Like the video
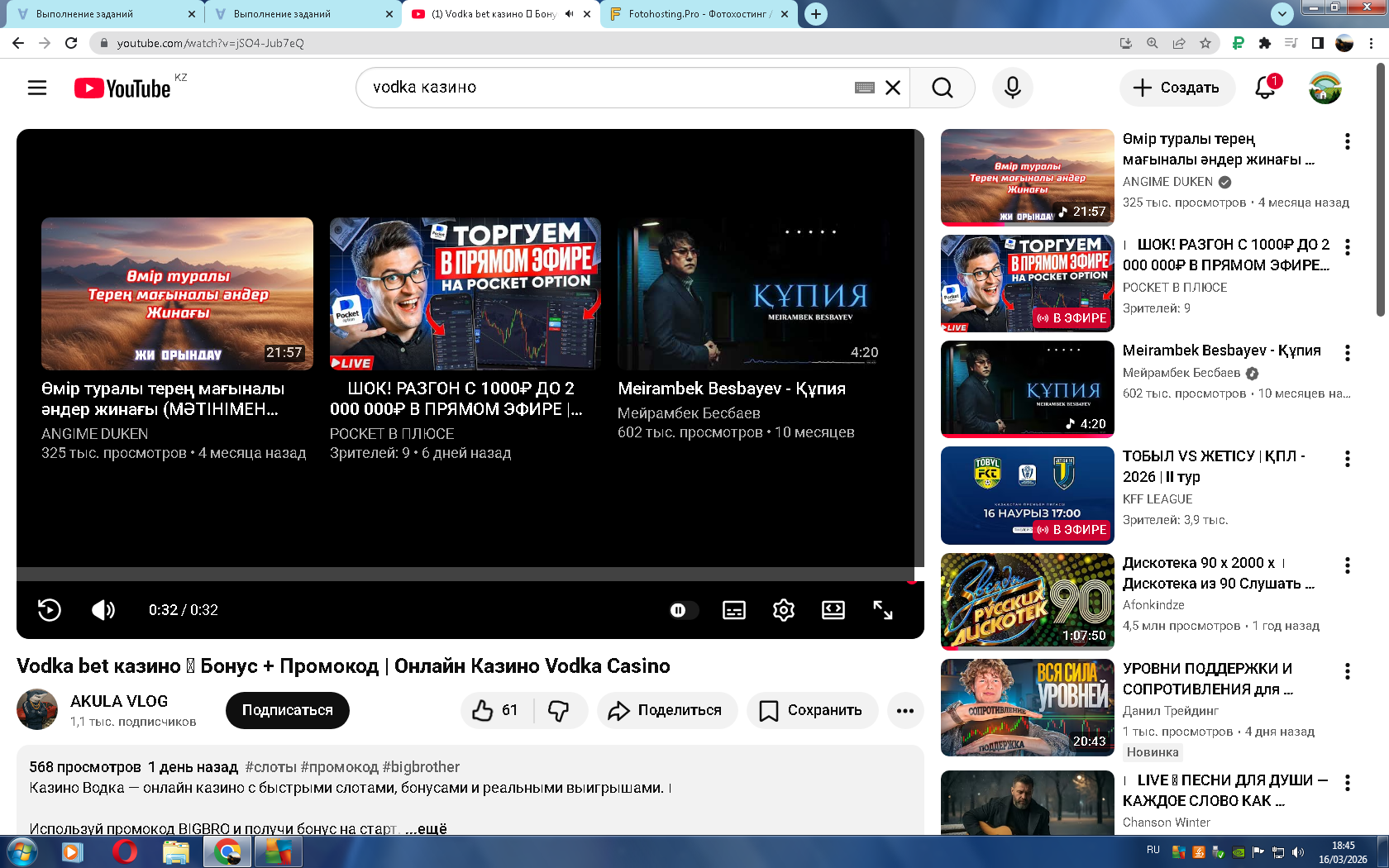Image resolution: width=1389 pixels, height=868 pixels. point(496,710)
